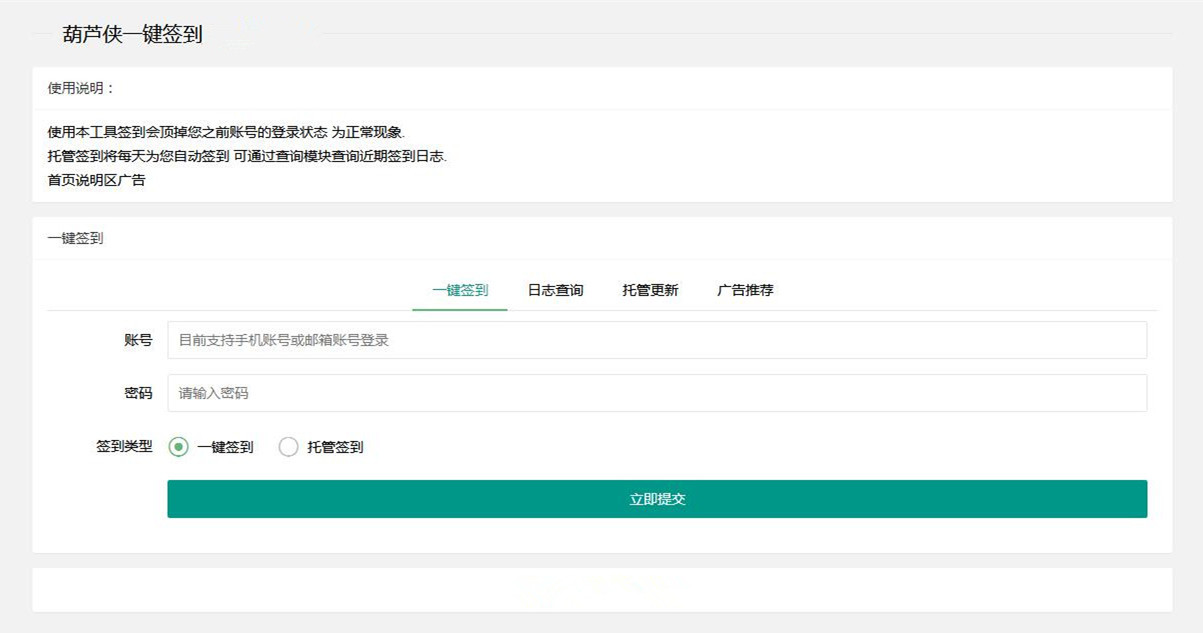Focus the 密码 password input field
The image size is (1203, 633).
(657, 393)
